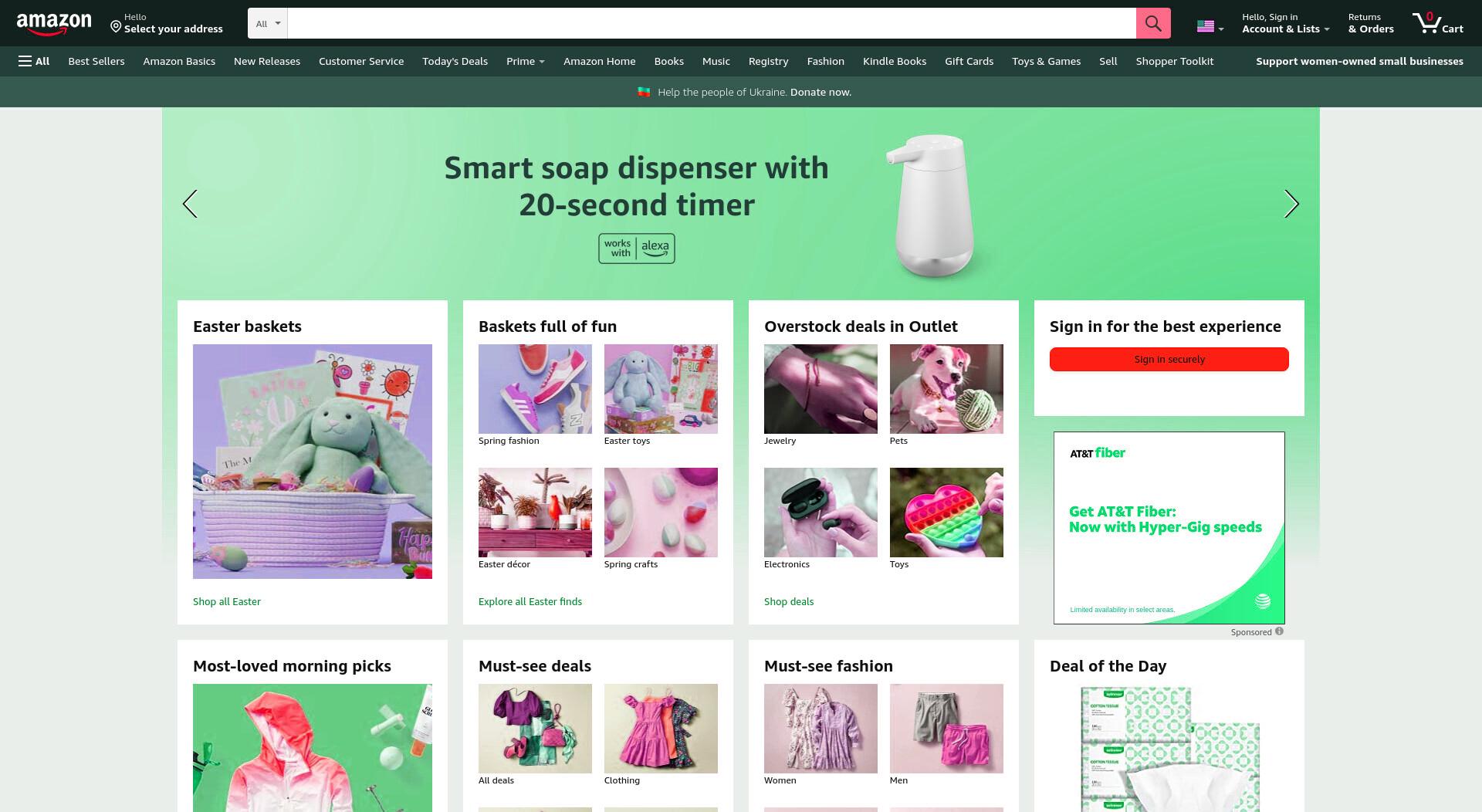Open Gift Cards from the navigation bar
Viewport: 1482px width, 812px height.
(969, 61)
